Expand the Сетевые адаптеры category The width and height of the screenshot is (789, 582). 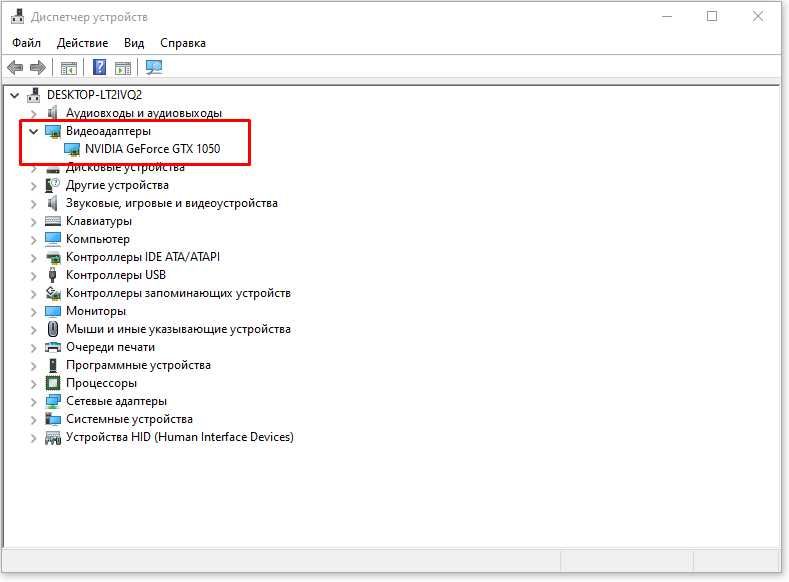pyautogui.click(x=33, y=402)
